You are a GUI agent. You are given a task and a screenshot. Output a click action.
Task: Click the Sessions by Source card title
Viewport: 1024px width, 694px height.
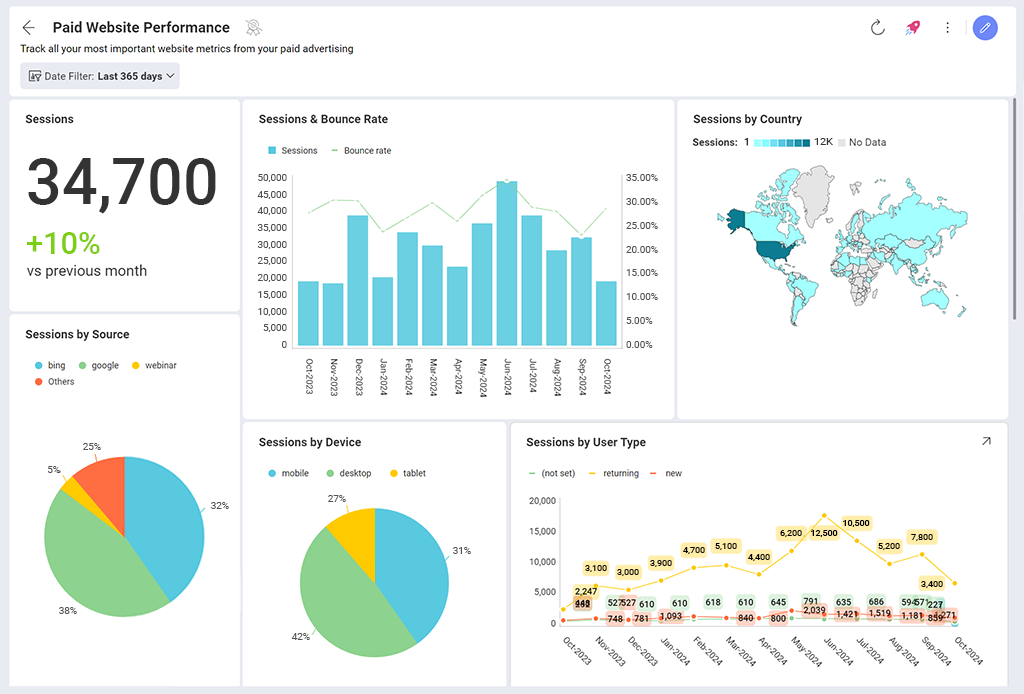point(77,334)
